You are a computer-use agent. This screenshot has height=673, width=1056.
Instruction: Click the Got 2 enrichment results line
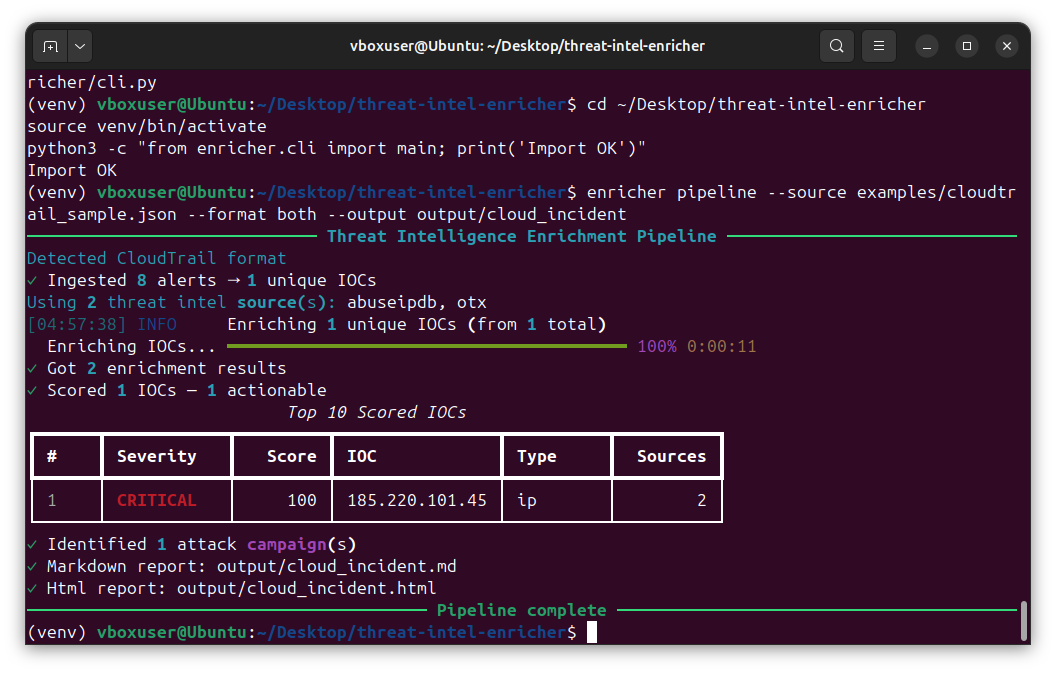coord(157,368)
